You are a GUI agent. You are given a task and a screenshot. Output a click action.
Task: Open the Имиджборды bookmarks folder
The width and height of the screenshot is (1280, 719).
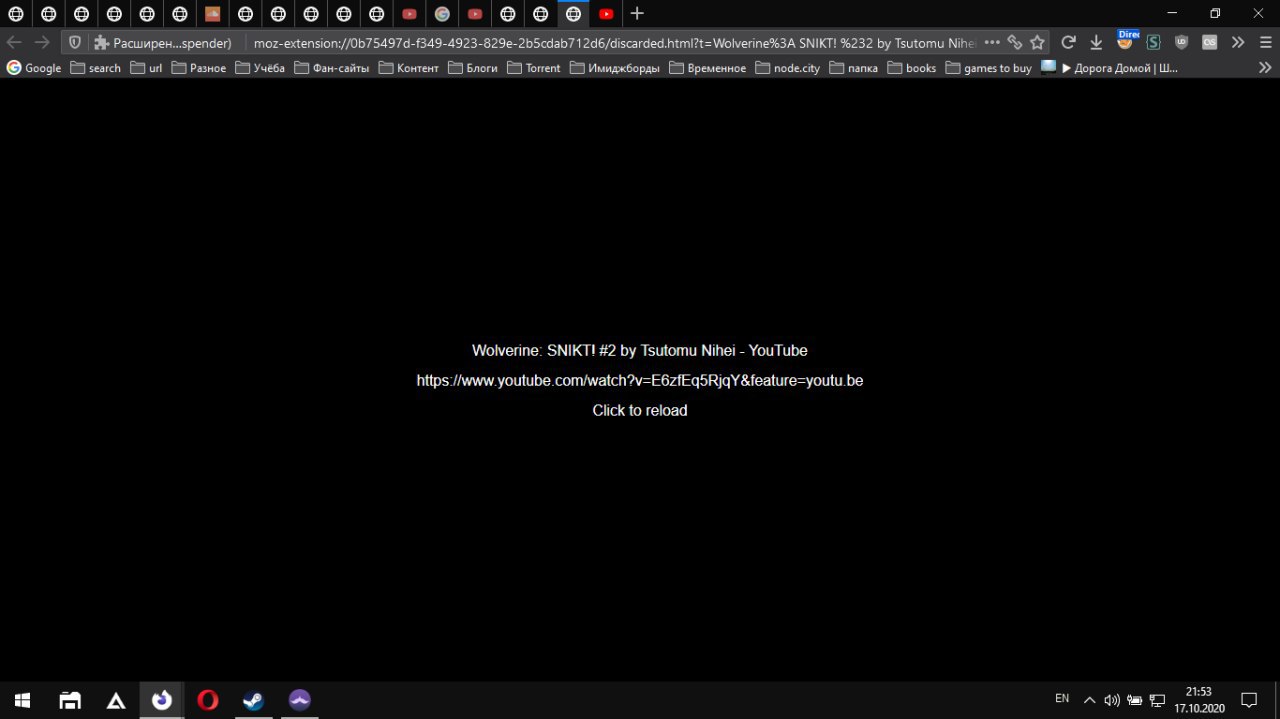615,68
